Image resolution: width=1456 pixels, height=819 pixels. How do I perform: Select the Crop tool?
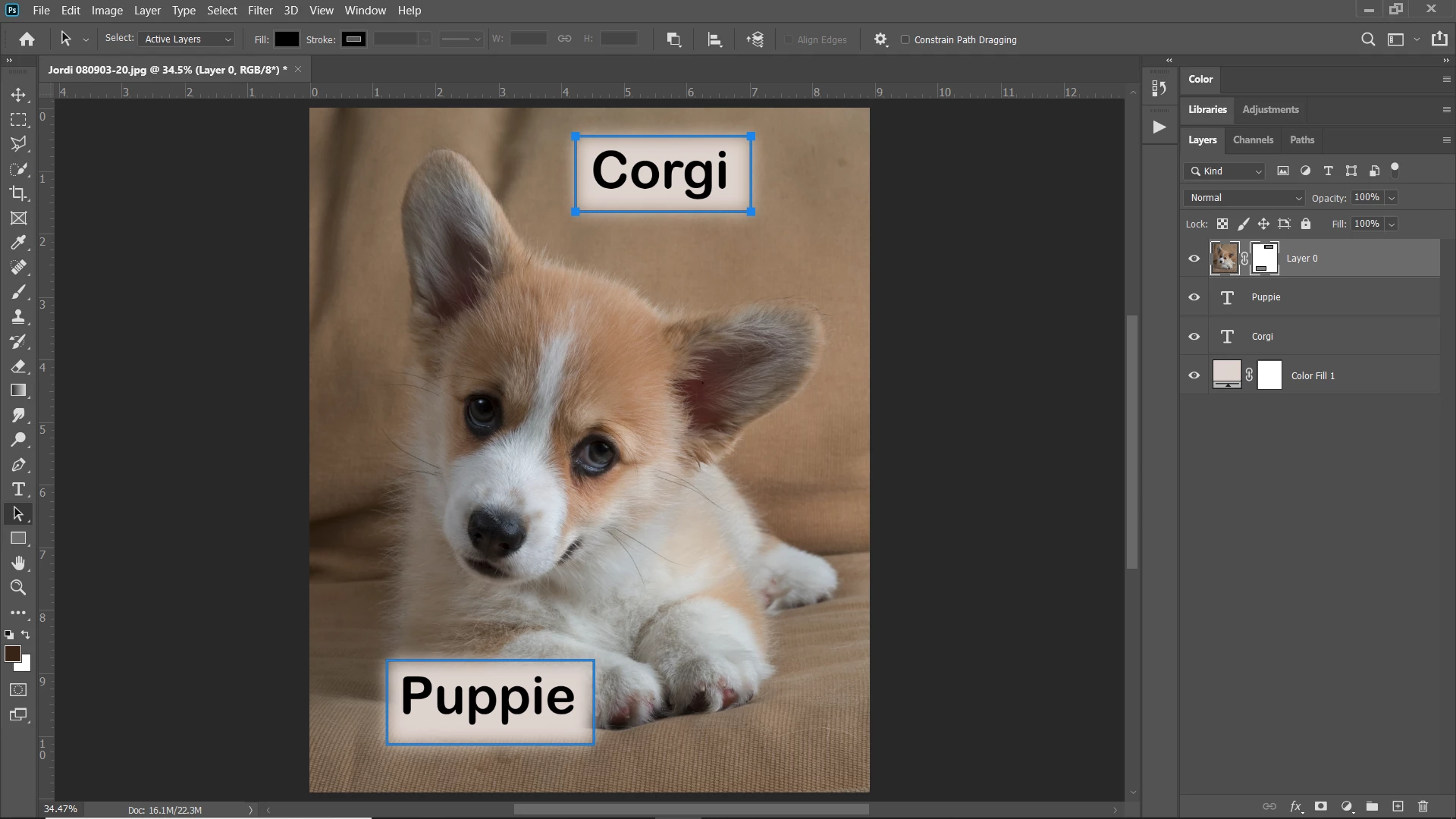(18, 193)
